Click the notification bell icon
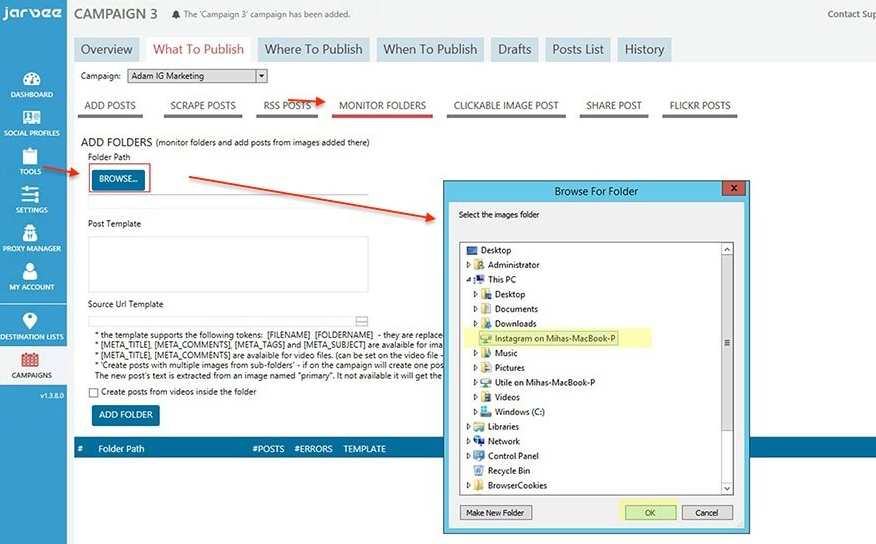 (x=176, y=15)
